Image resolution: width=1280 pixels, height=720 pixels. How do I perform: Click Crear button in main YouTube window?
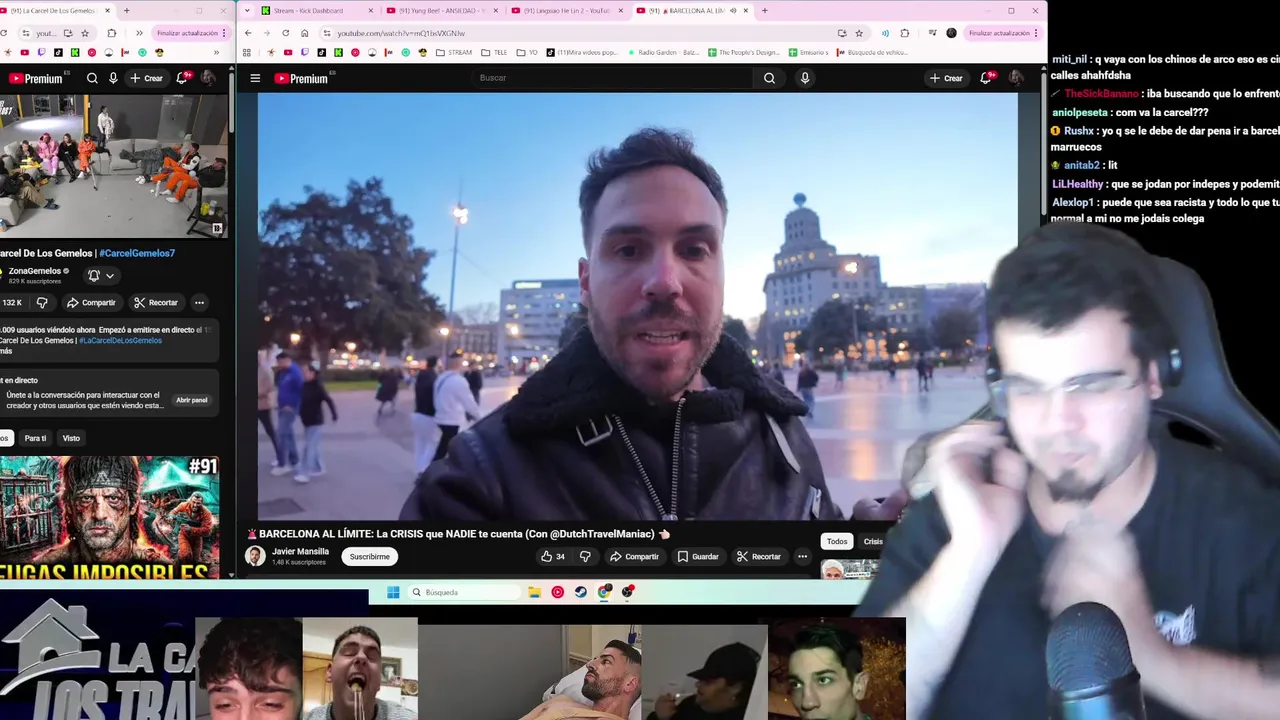946,78
